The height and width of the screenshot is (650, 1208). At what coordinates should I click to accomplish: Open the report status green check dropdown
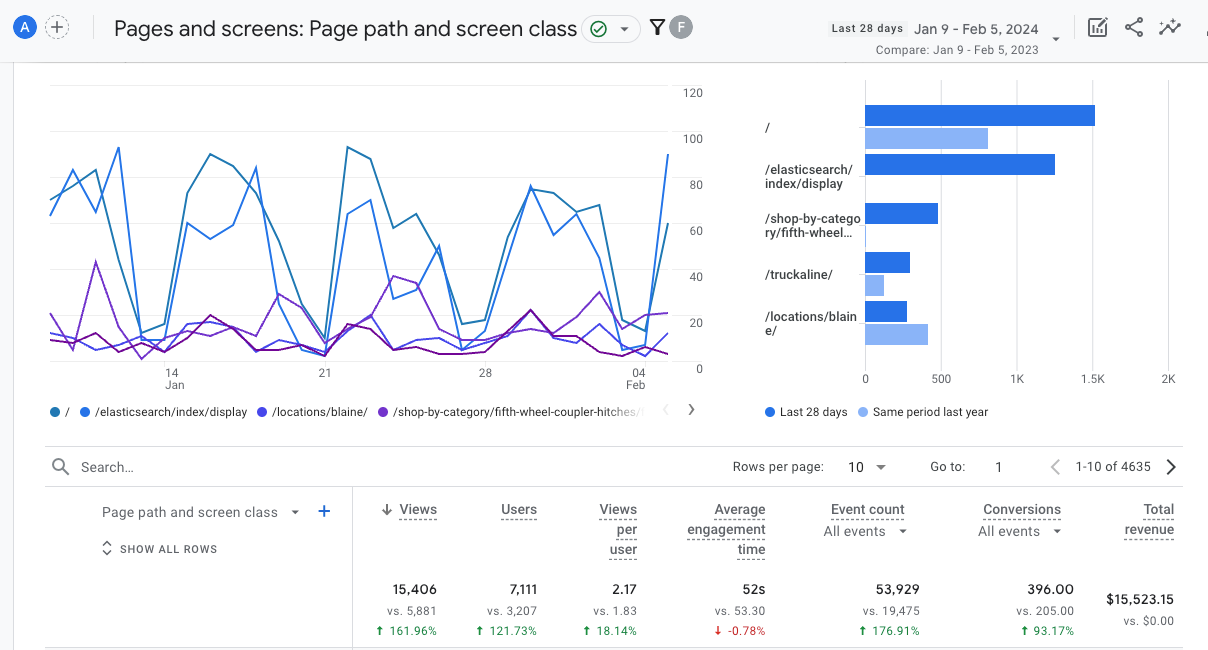coord(611,29)
